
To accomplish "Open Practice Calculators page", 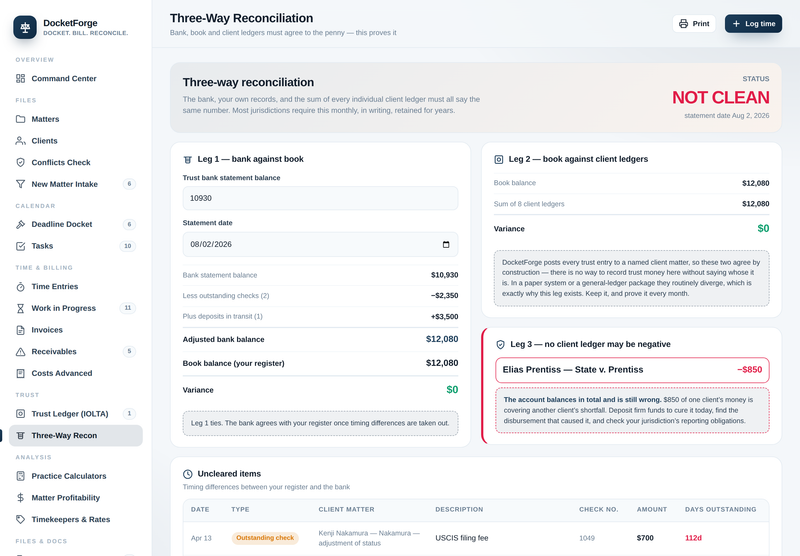I will coord(76,476).
